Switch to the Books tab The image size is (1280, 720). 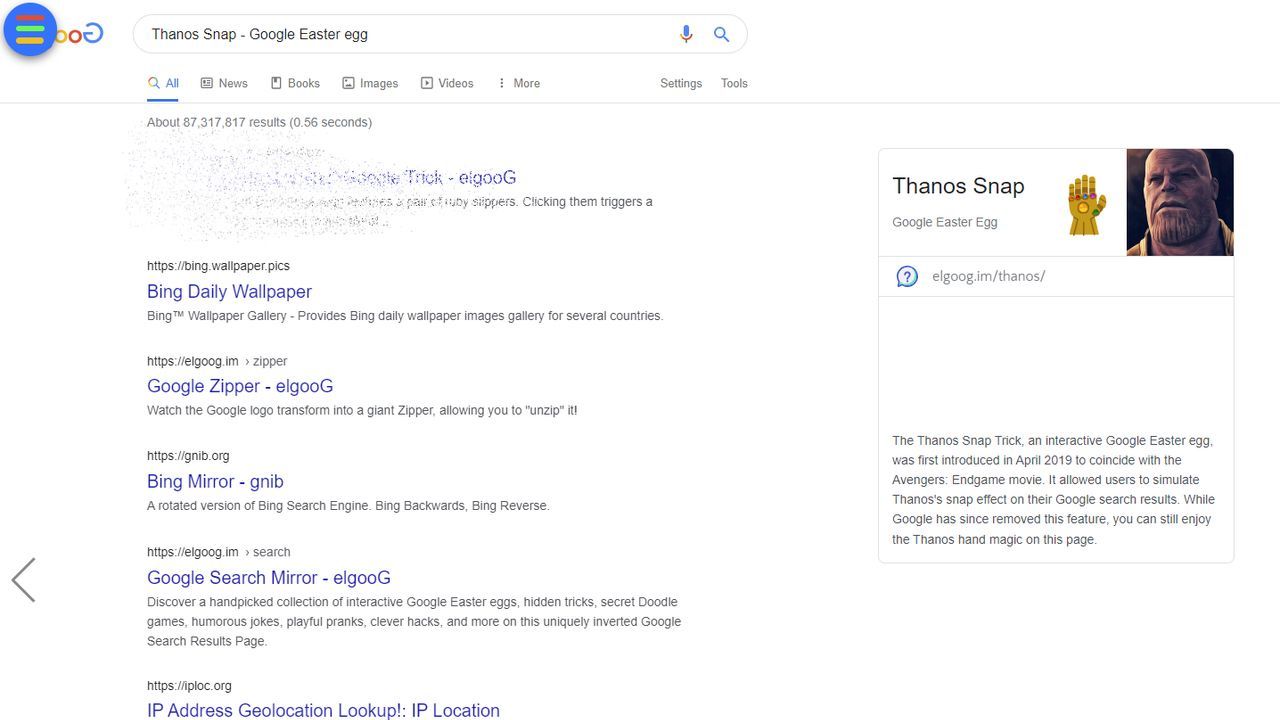pos(295,83)
